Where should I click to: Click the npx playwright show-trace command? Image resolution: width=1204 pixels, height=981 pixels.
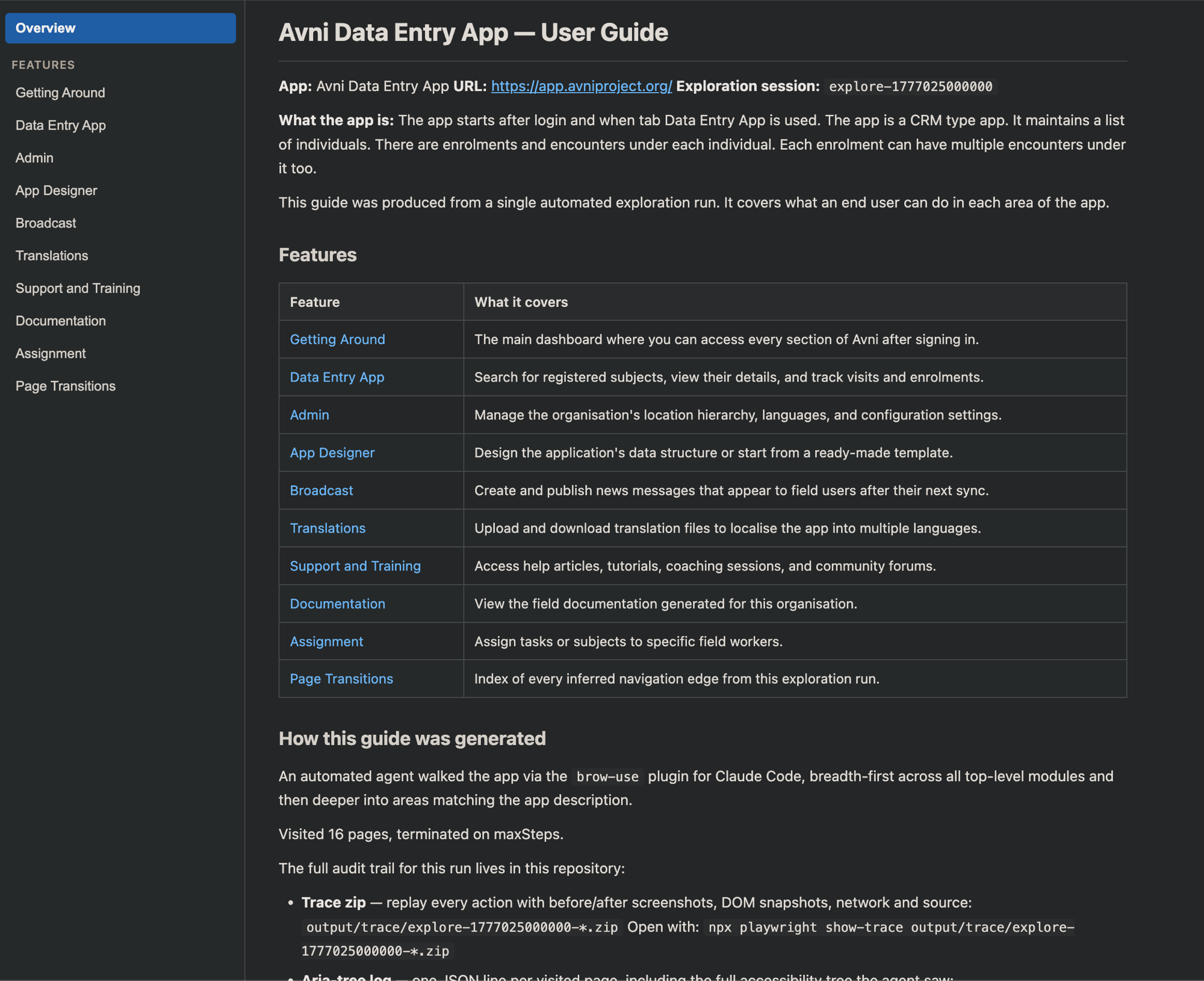pyautogui.click(x=687, y=939)
